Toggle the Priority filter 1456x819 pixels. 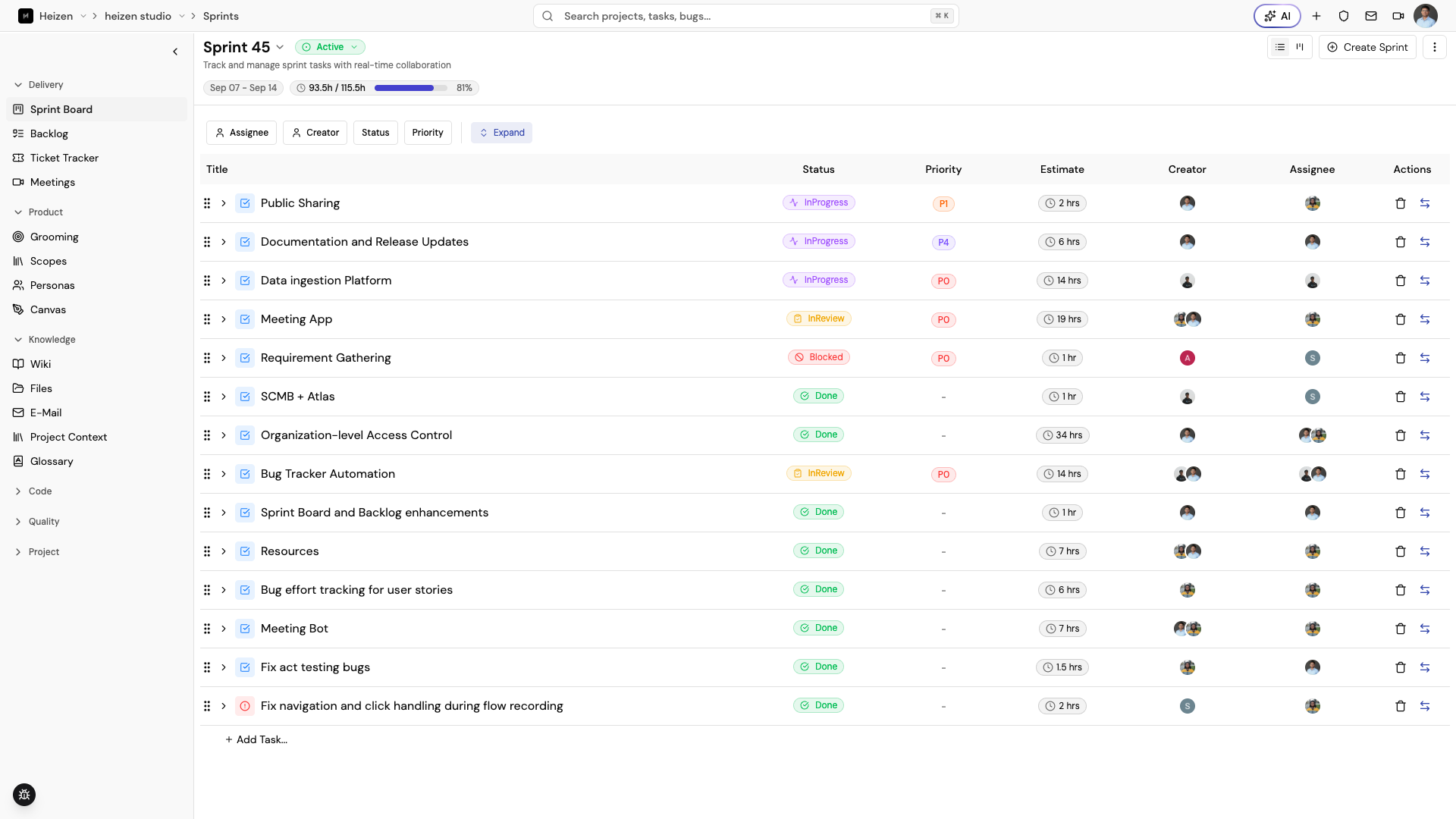[428, 133]
